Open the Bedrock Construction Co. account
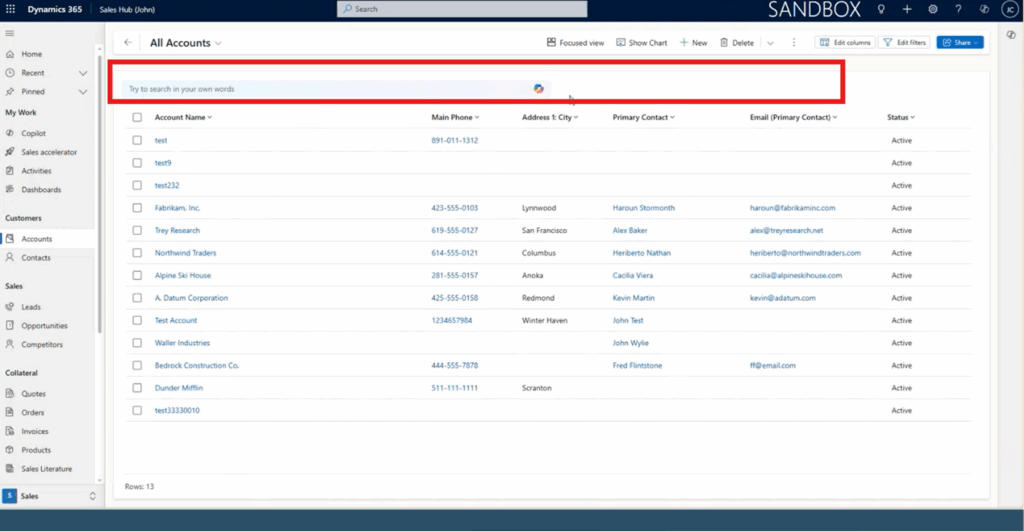Screen dimensions: 1024x531 [197, 366]
